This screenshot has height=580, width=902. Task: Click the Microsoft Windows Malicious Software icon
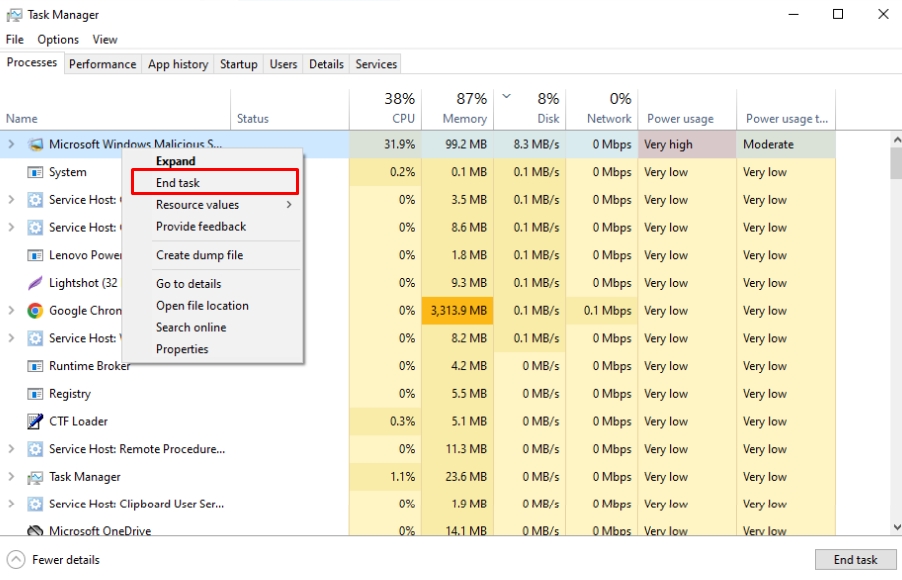tap(35, 144)
